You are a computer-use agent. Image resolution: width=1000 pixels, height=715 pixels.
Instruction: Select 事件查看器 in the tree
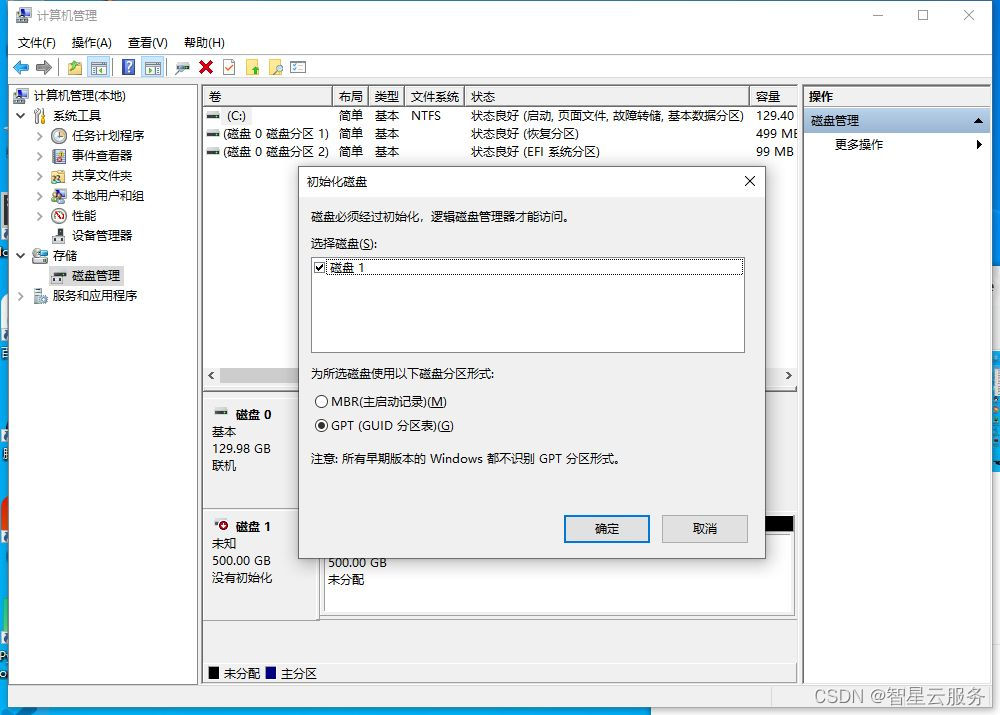pos(102,156)
